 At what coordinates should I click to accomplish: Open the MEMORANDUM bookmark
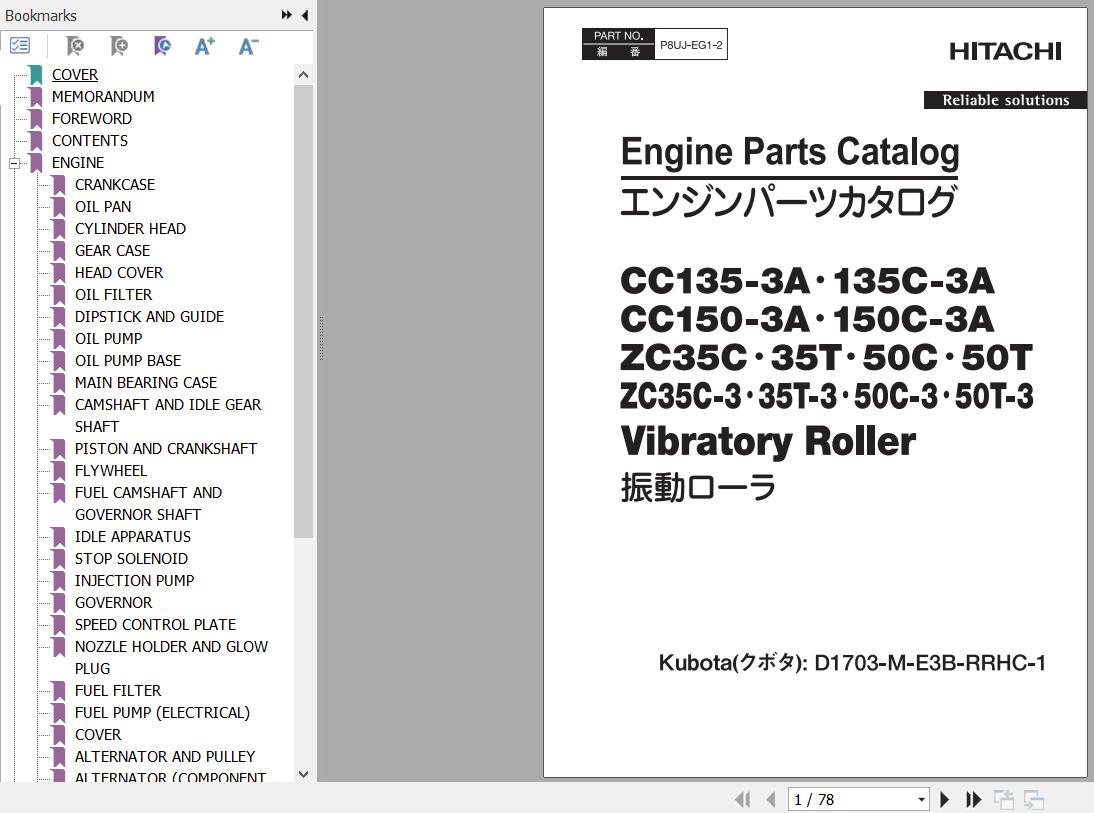[x=103, y=96]
